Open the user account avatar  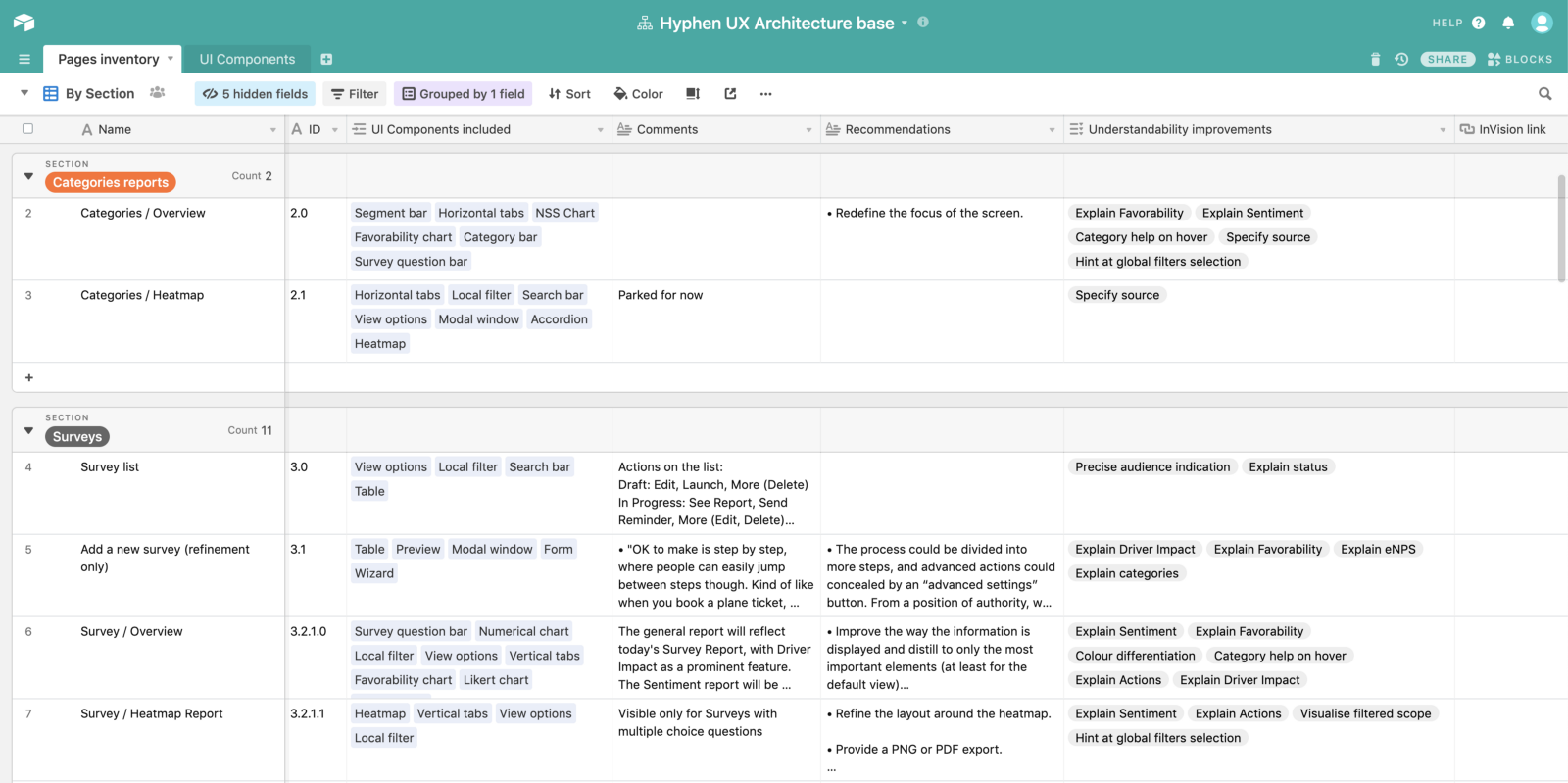click(x=1542, y=22)
